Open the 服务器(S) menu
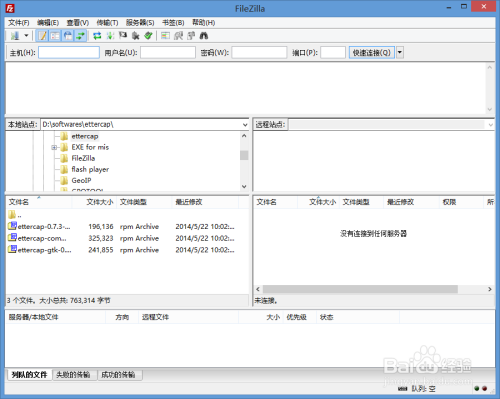Screen dimensions: 500x399 click(140, 23)
